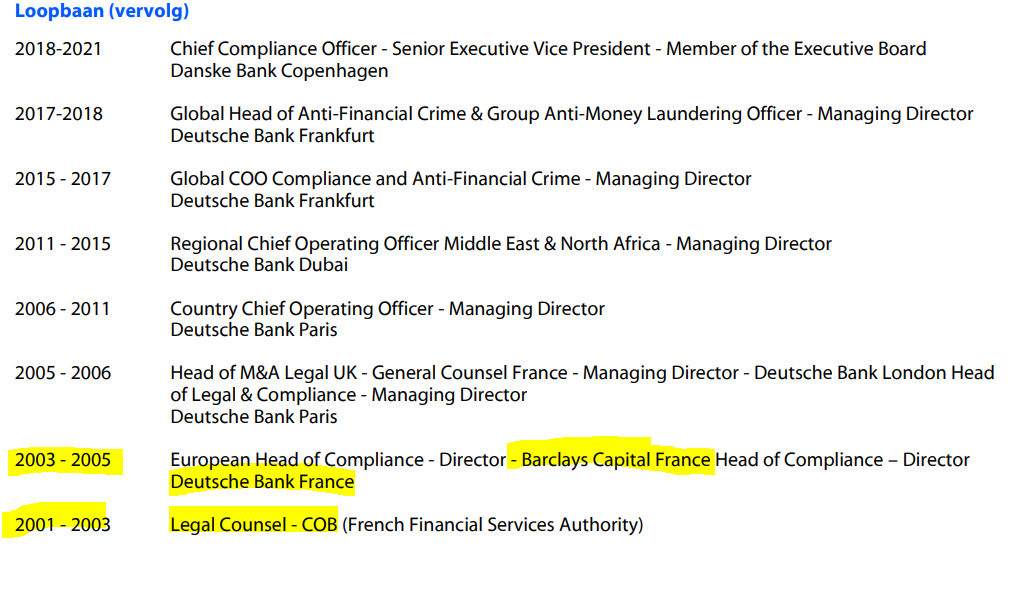The image size is (1012, 595).
Task: Click the "Danske Bank Copenhagen" text
Action: (x=279, y=71)
